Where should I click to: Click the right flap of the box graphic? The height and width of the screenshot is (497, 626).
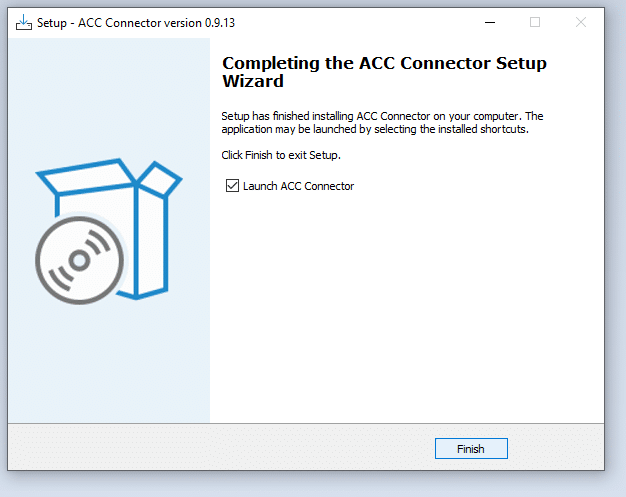[x=160, y=179]
